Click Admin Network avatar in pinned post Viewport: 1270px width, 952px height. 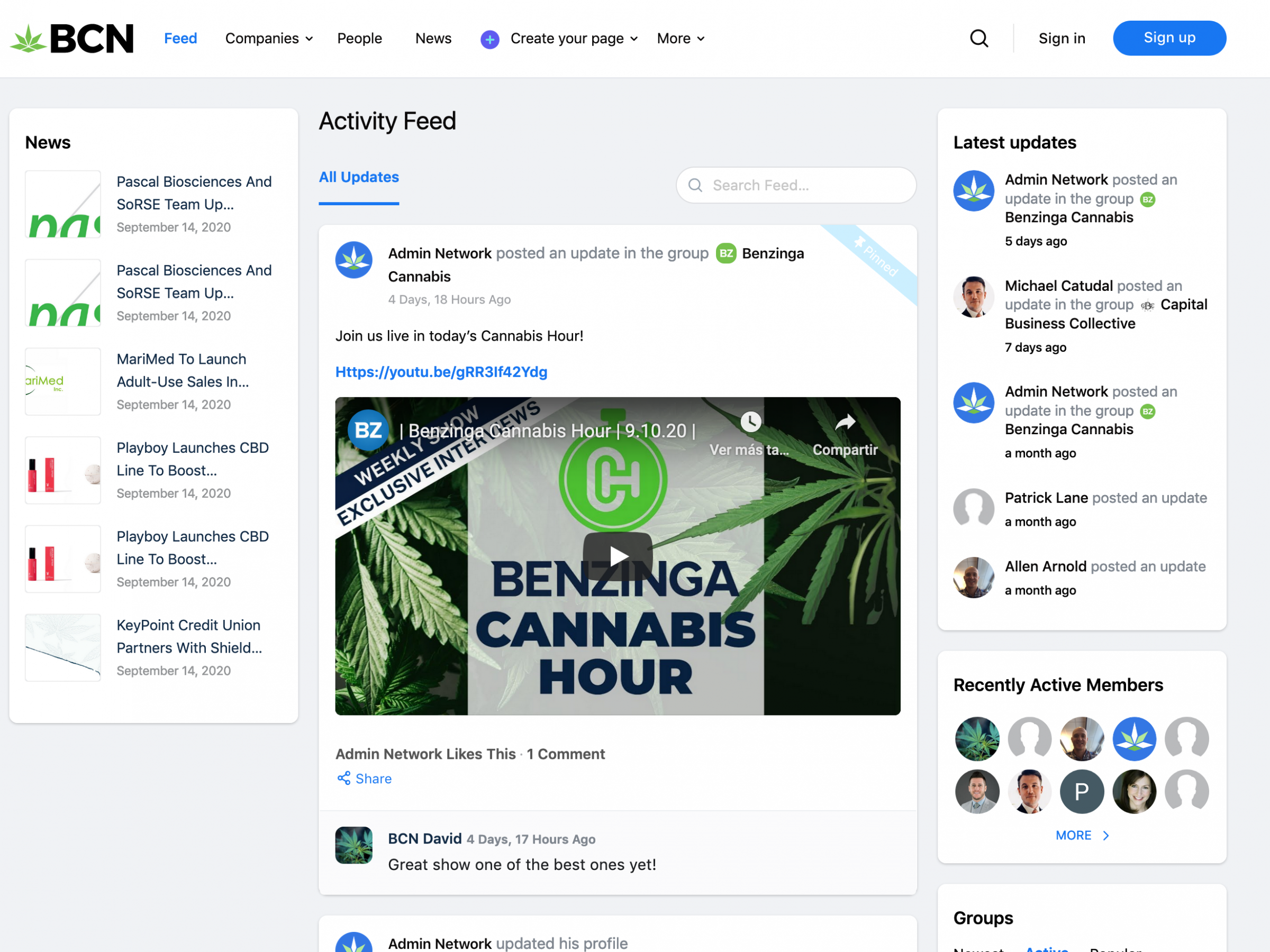click(x=353, y=260)
